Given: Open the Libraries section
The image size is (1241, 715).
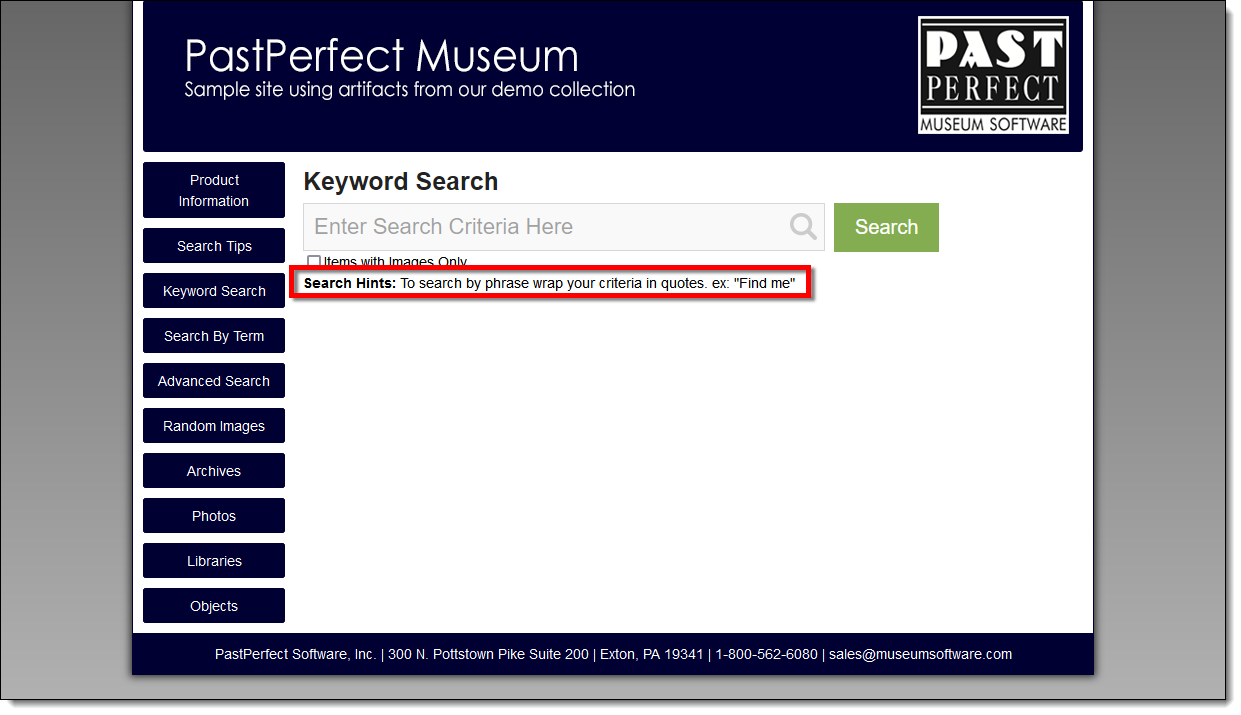Looking at the screenshot, I should click(x=214, y=561).
